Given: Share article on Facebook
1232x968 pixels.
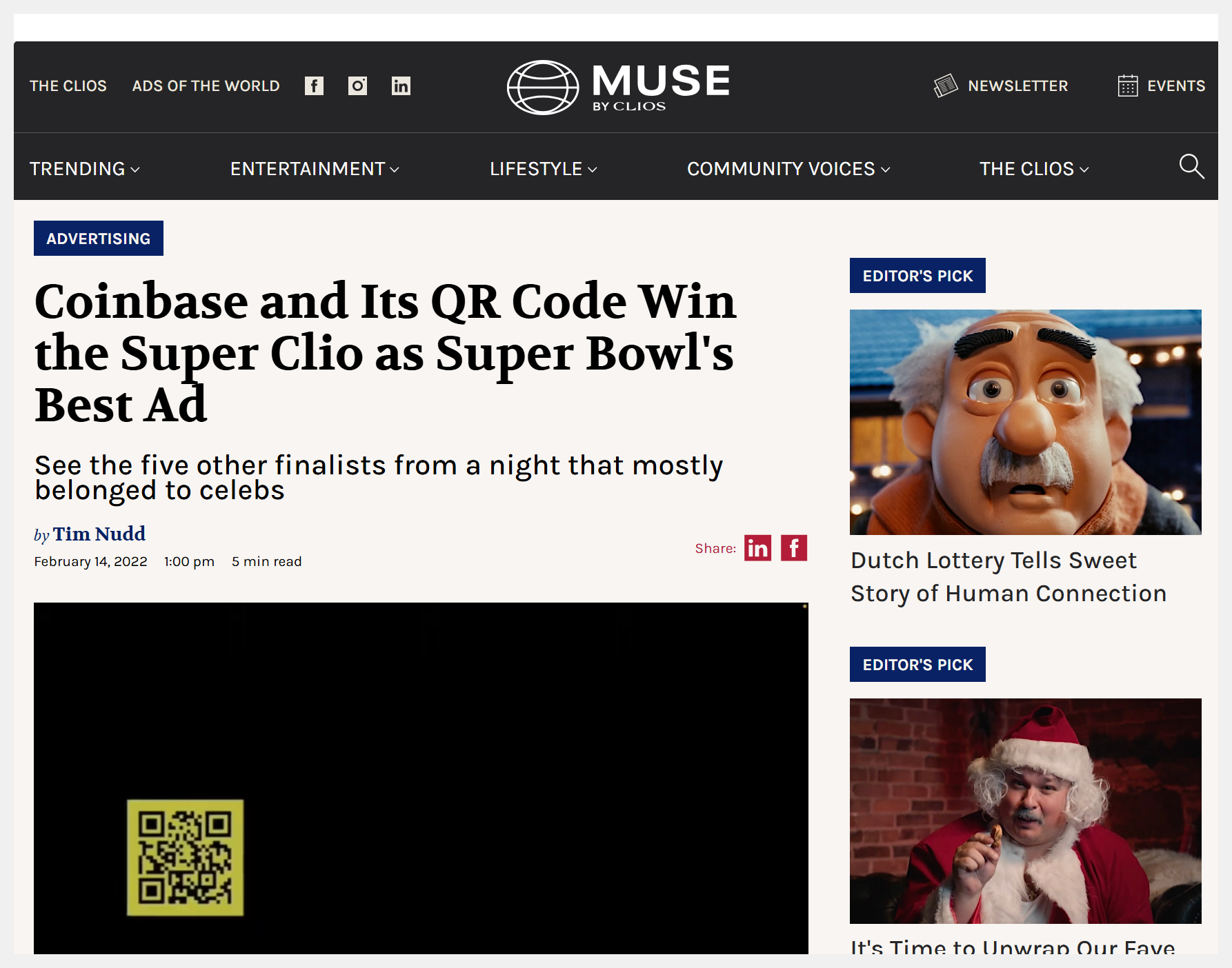Looking at the screenshot, I should (x=794, y=548).
